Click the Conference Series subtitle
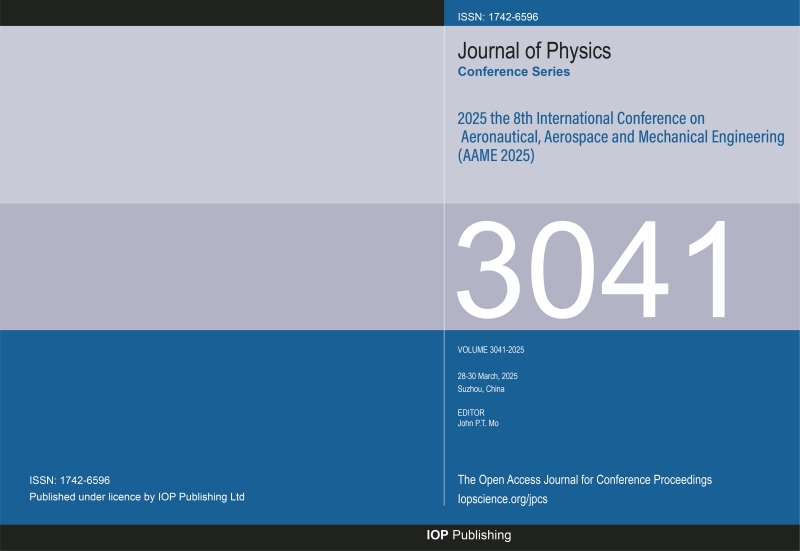Viewport: 800px width, 551px height. [x=514, y=71]
